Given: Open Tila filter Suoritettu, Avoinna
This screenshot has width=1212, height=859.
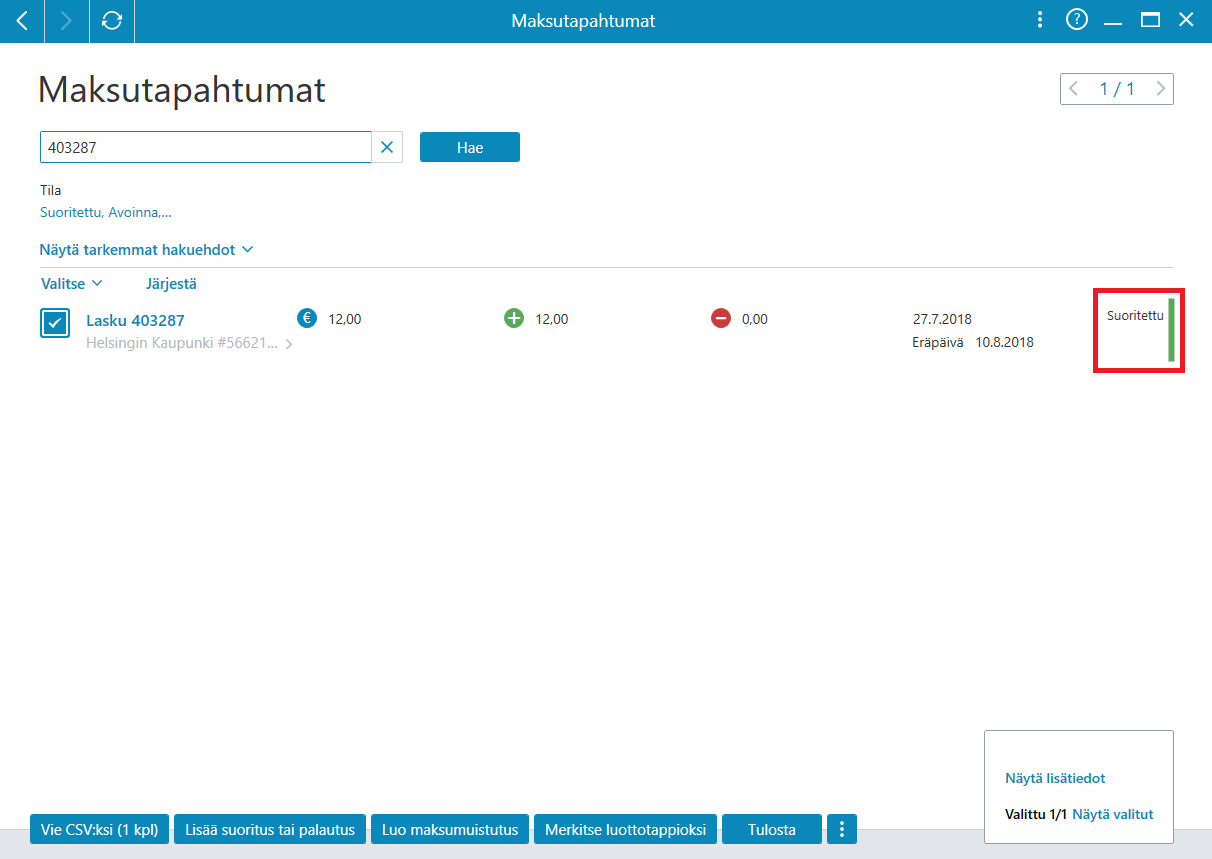Looking at the screenshot, I should (x=106, y=212).
